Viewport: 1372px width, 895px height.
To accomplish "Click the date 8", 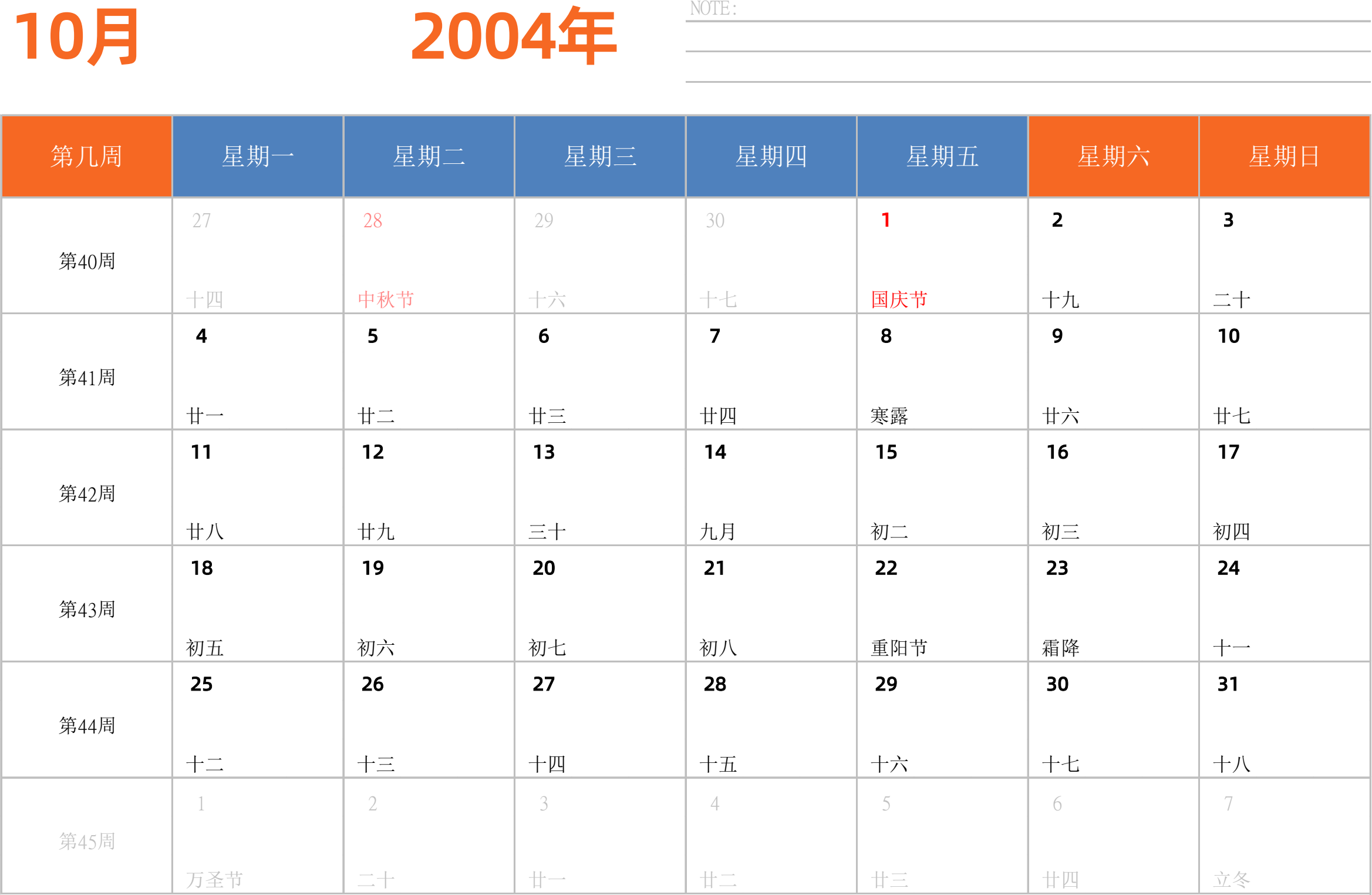I will tap(886, 336).
